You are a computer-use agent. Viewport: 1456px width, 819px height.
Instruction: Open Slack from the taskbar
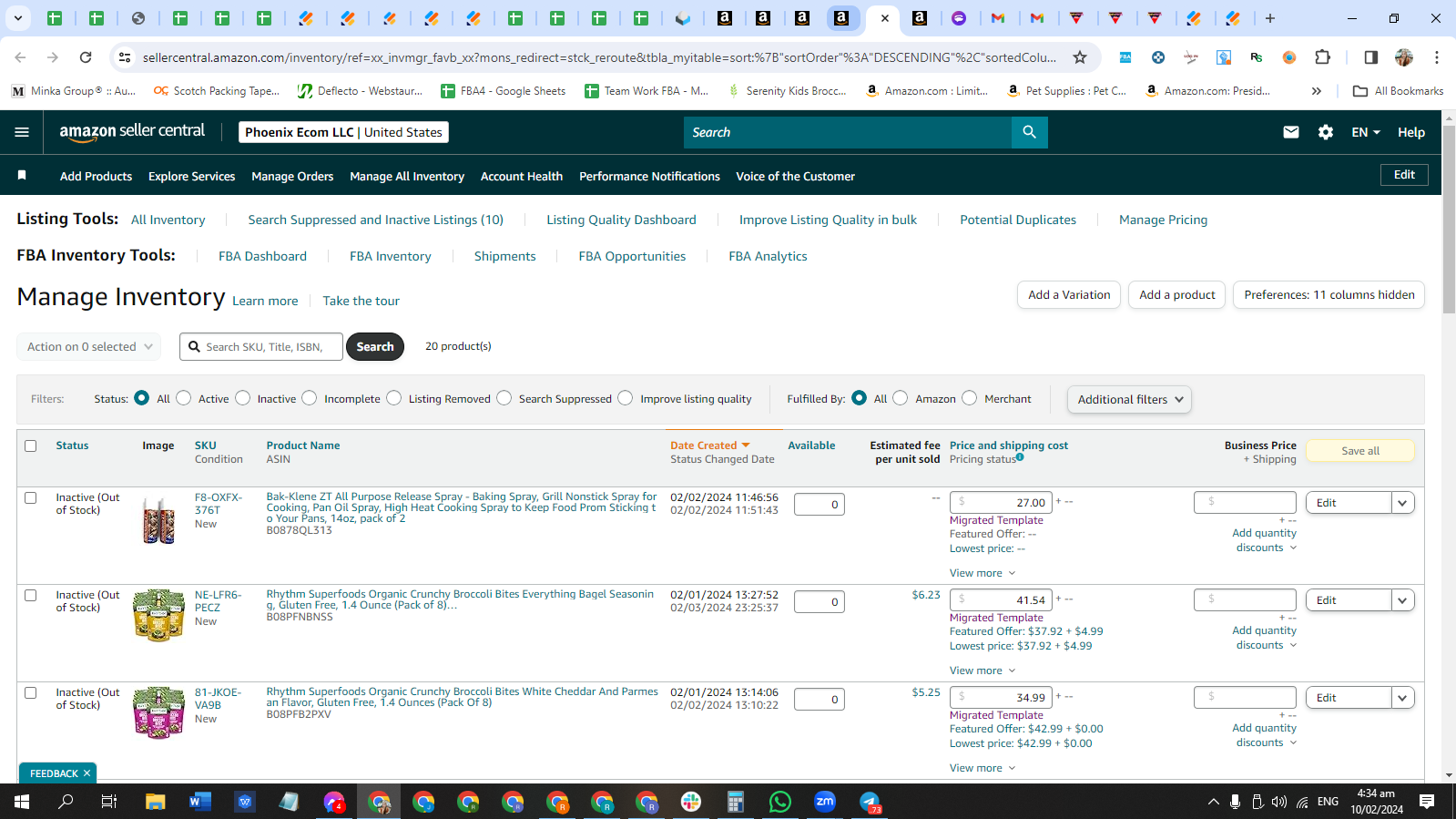coord(691,802)
